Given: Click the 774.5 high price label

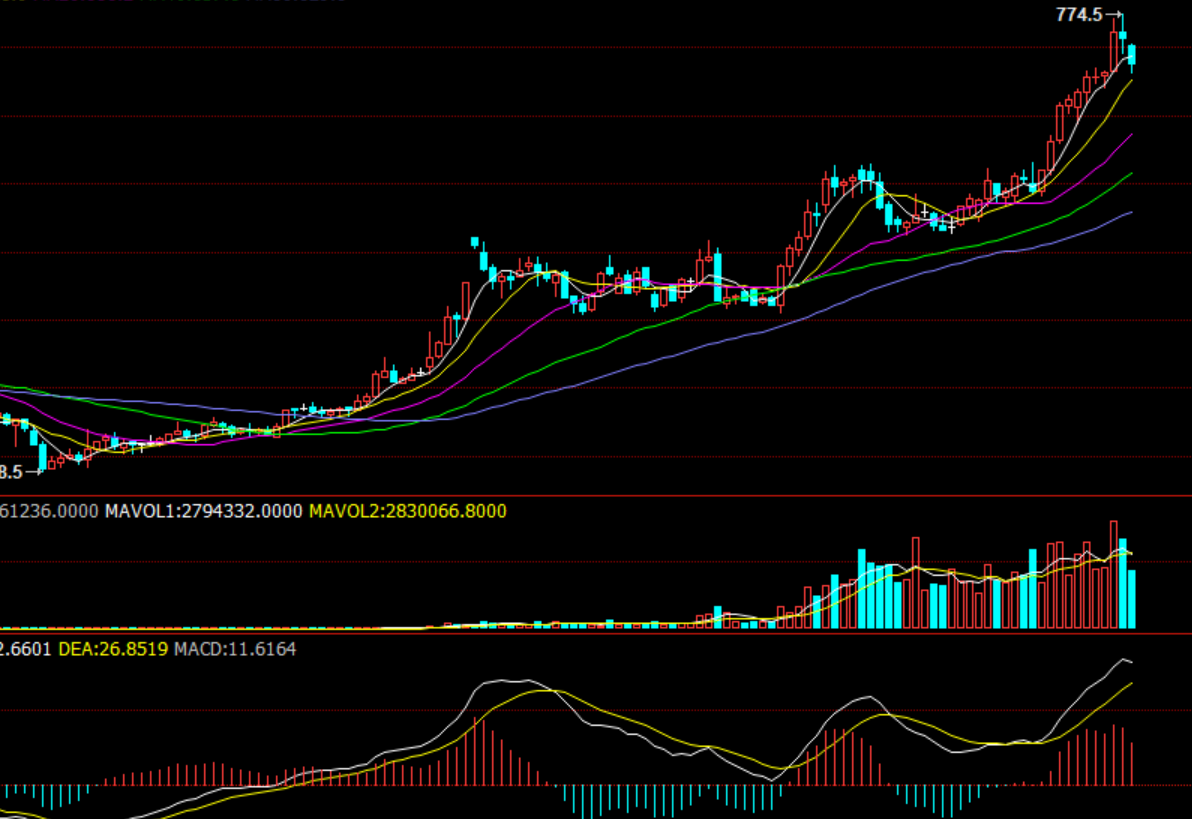Looking at the screenshot, I should 1079,15.
